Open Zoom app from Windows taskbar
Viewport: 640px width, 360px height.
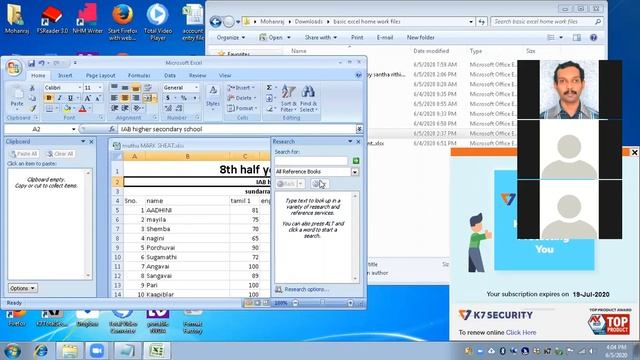coord(97,351)
